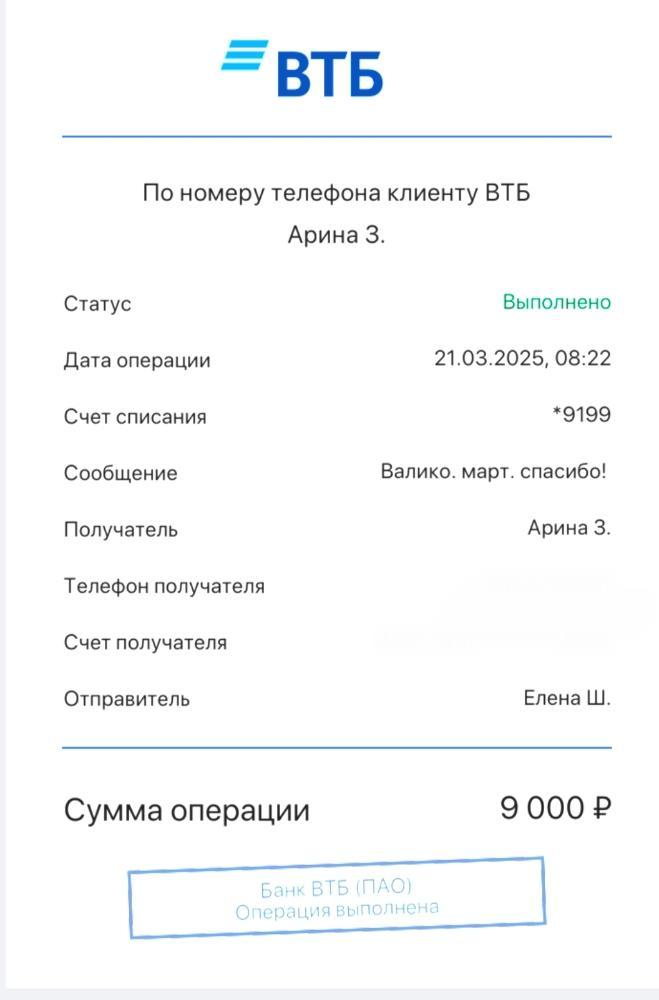Click the VTB logo at top
Viewport: 659px width, 1000px height.
302,68
